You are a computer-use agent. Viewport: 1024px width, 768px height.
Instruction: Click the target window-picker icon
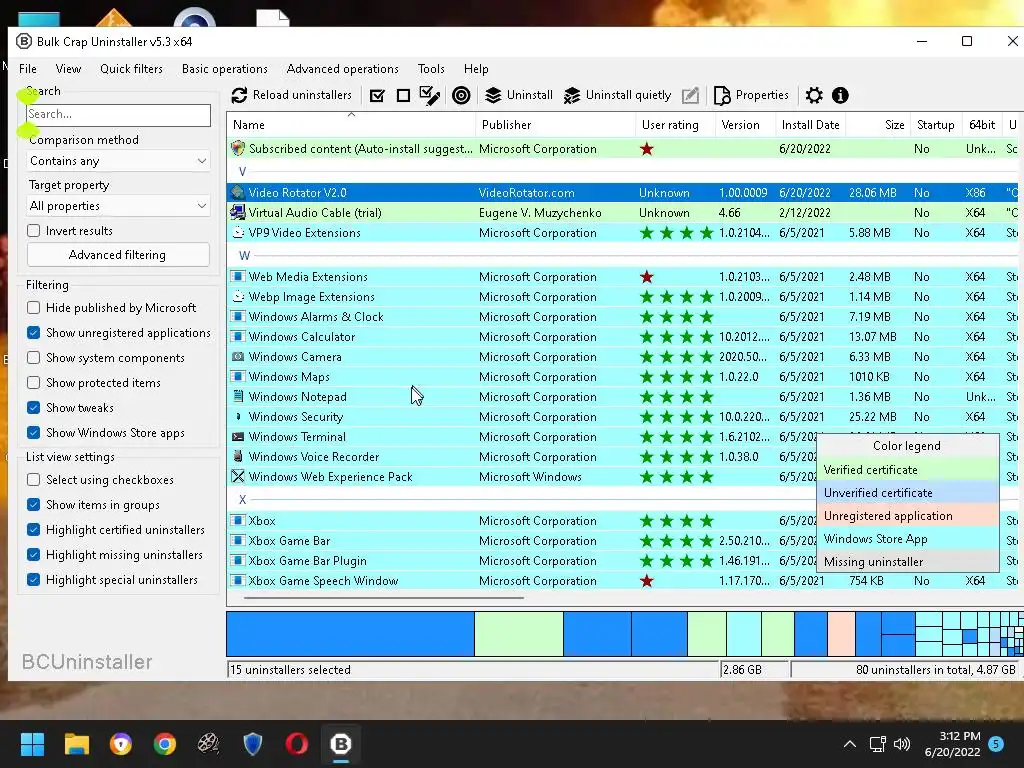coord(461,96)
